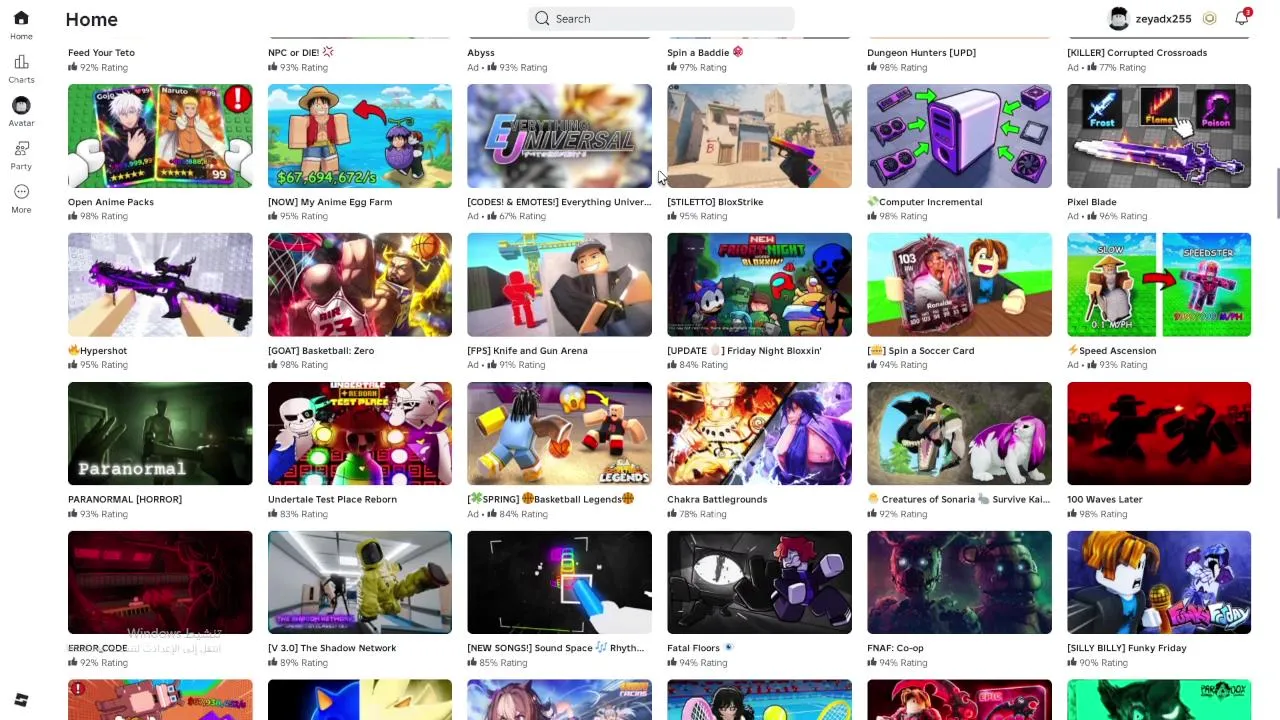Click the 100 Waves Later title text
This screenshot has width=1280, height=720.
coord(1105,499)
